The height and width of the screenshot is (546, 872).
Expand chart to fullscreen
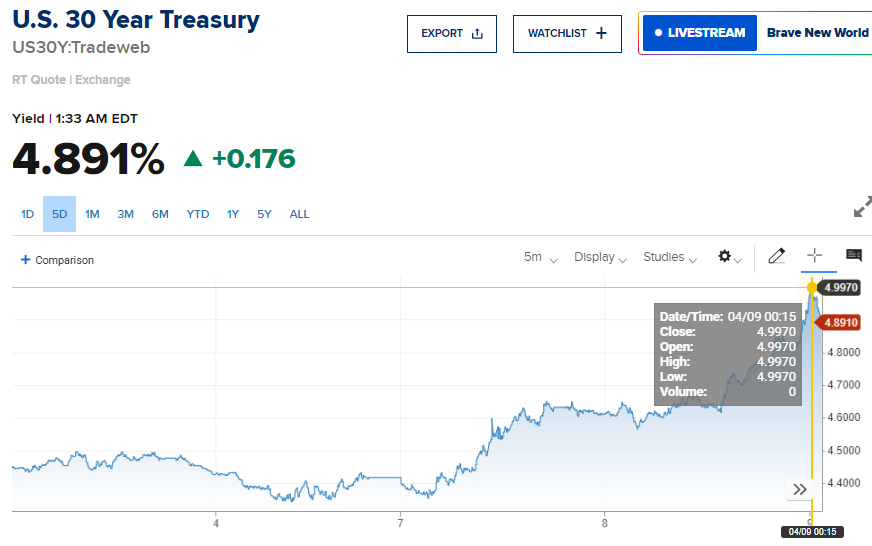coord(862,207)
